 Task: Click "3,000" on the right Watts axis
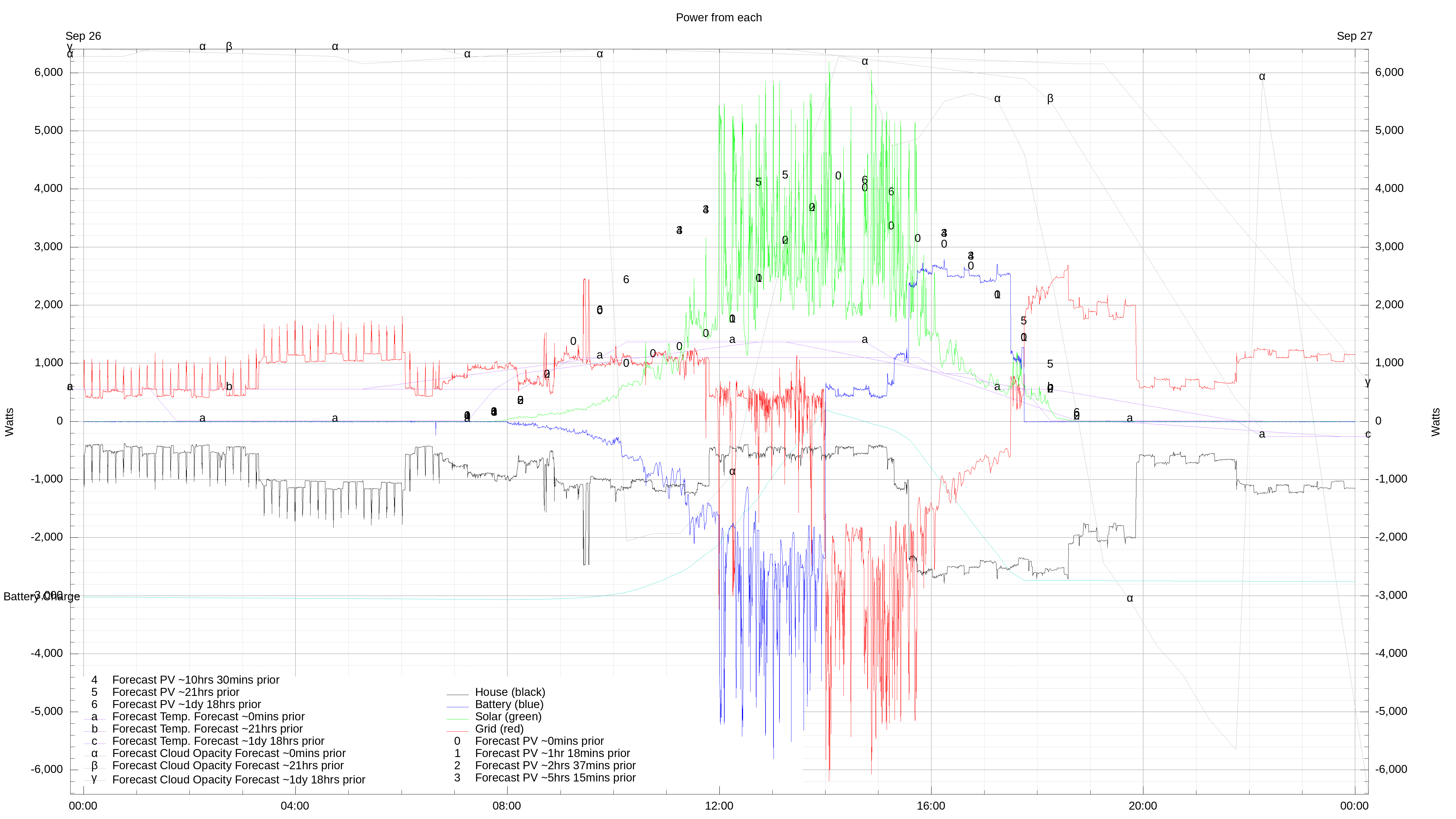(1389, 247)
